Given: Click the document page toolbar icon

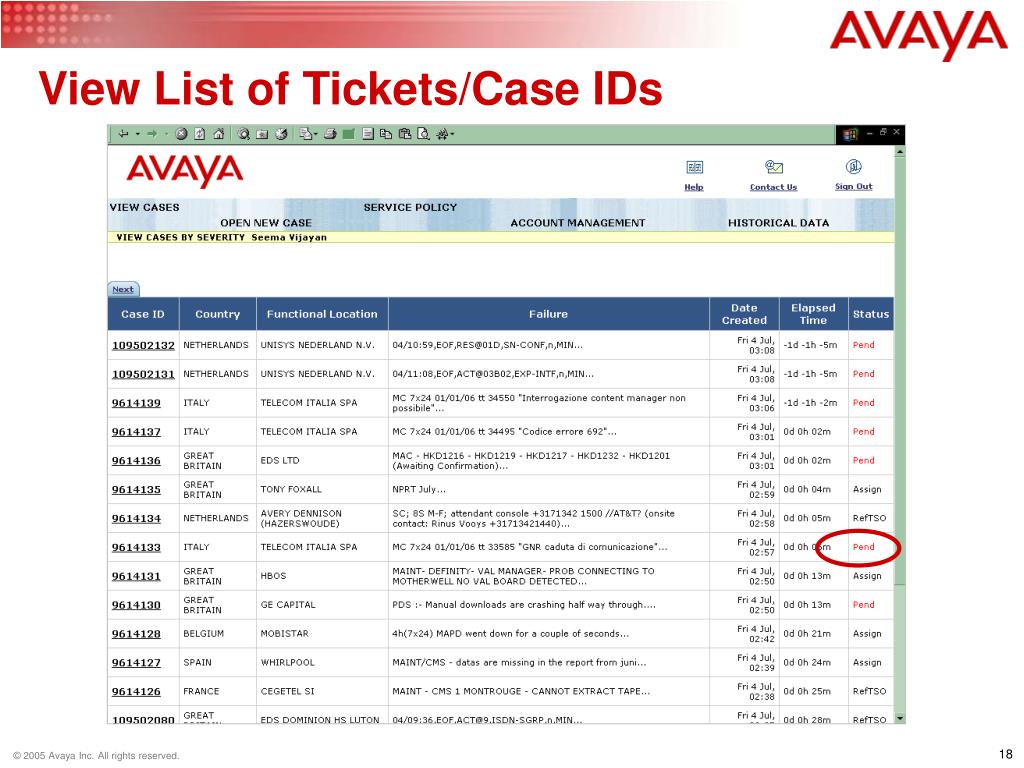Looking at the screenshot, I should coord(368,134).
